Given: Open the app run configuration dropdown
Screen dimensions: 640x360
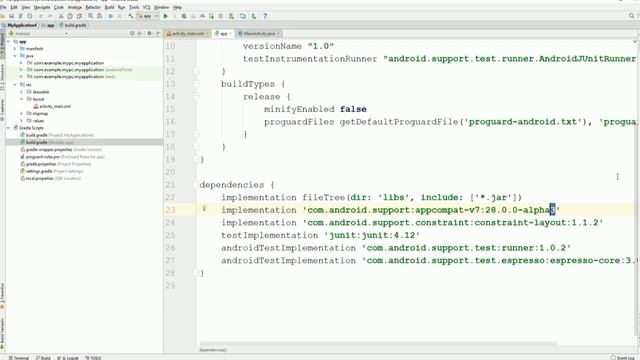Looking at the screenshot, I should (148, 16).
